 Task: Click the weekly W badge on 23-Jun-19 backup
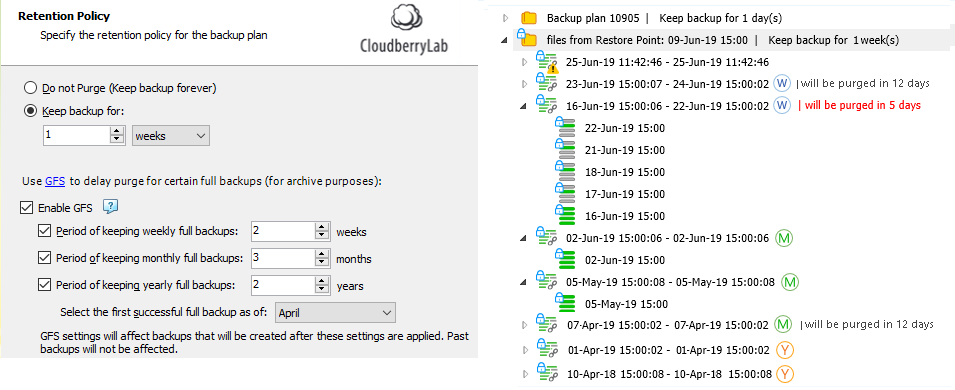pos(781,83)
